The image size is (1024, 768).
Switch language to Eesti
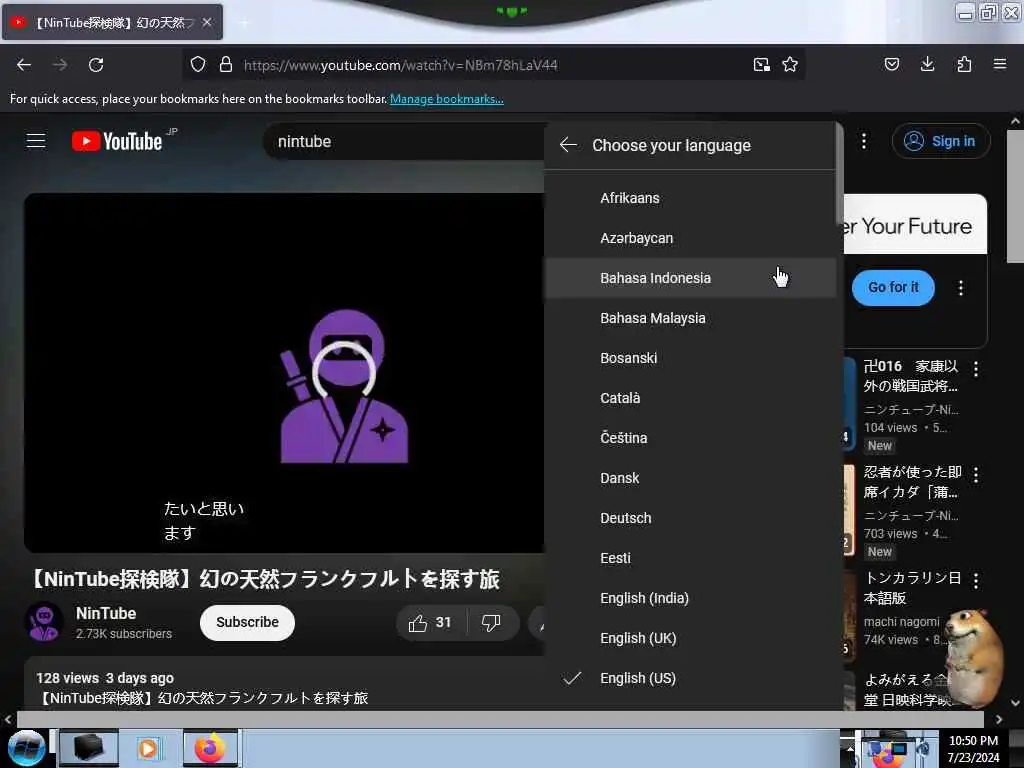pos(690,558)
